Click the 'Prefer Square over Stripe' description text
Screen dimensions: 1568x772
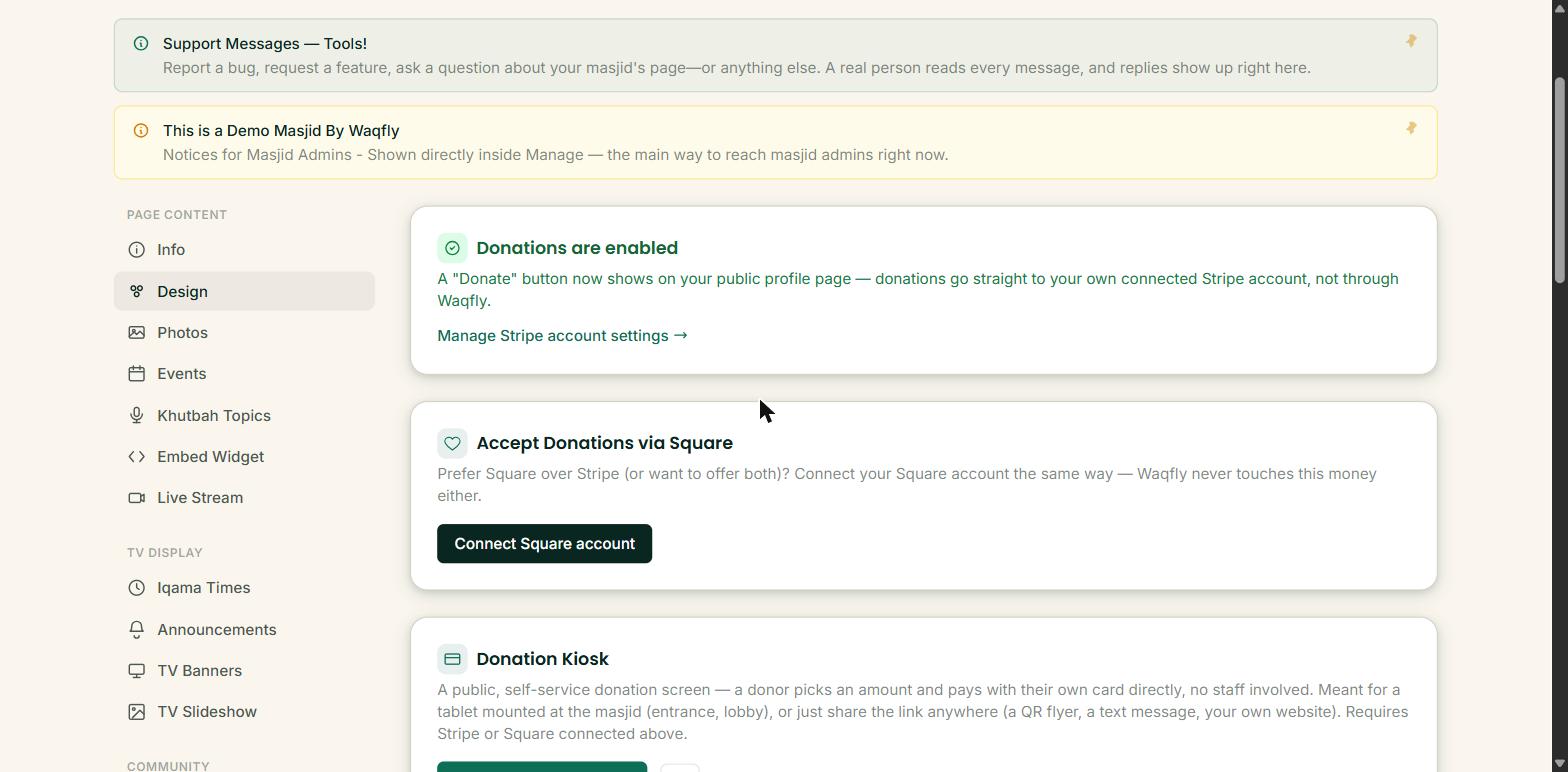907,484
